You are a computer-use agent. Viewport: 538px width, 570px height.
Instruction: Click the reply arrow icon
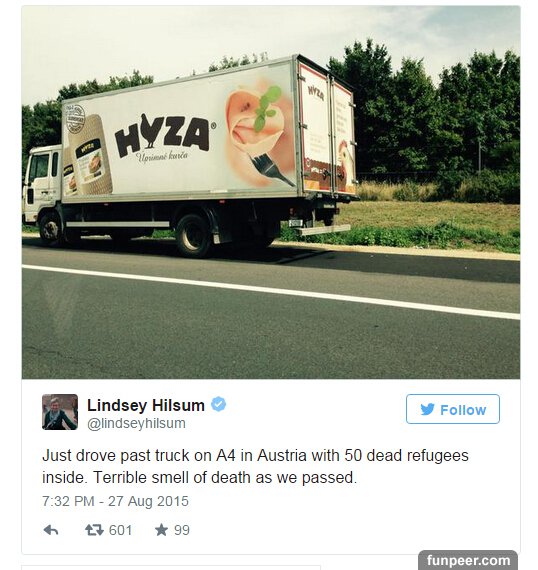(51, 530)
